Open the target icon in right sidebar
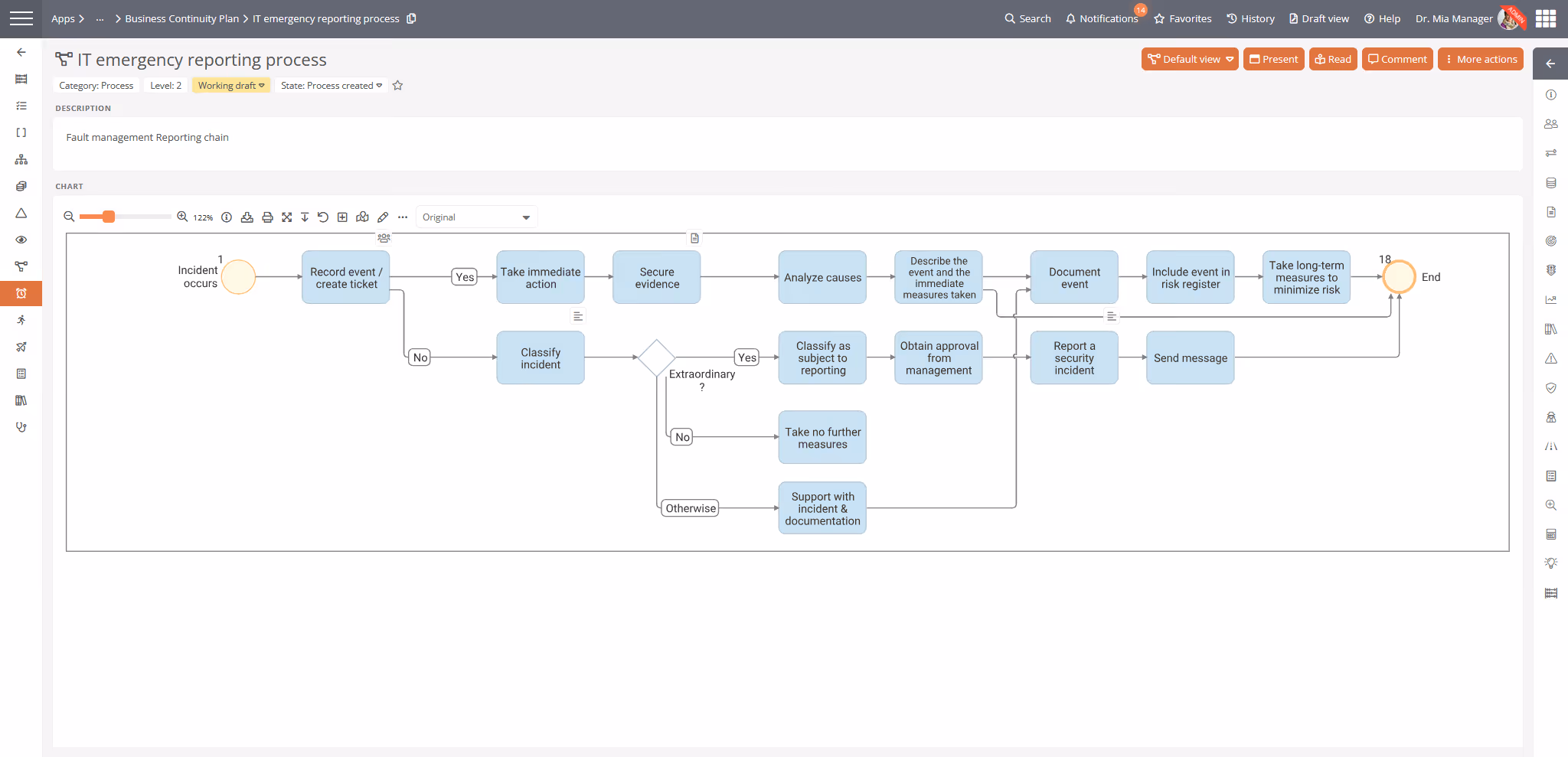The width and height of the screenshot is (1568, 757). (x=1551, y=241)
